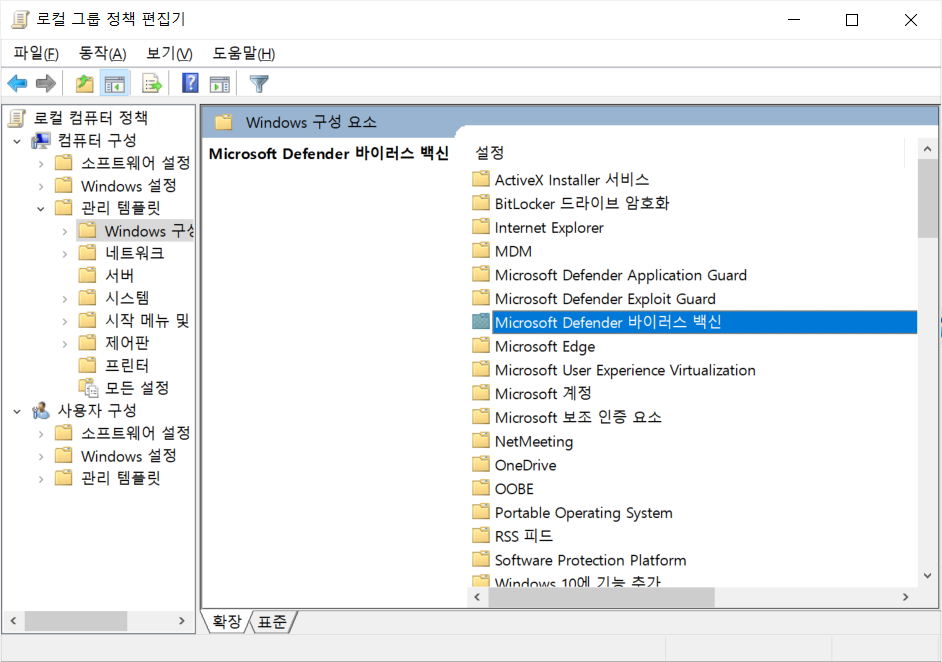Viewport: 942px width, 662px height.
Task: Select Microsoft Defender Exploit Guard entry
Action: coord(605,299)
